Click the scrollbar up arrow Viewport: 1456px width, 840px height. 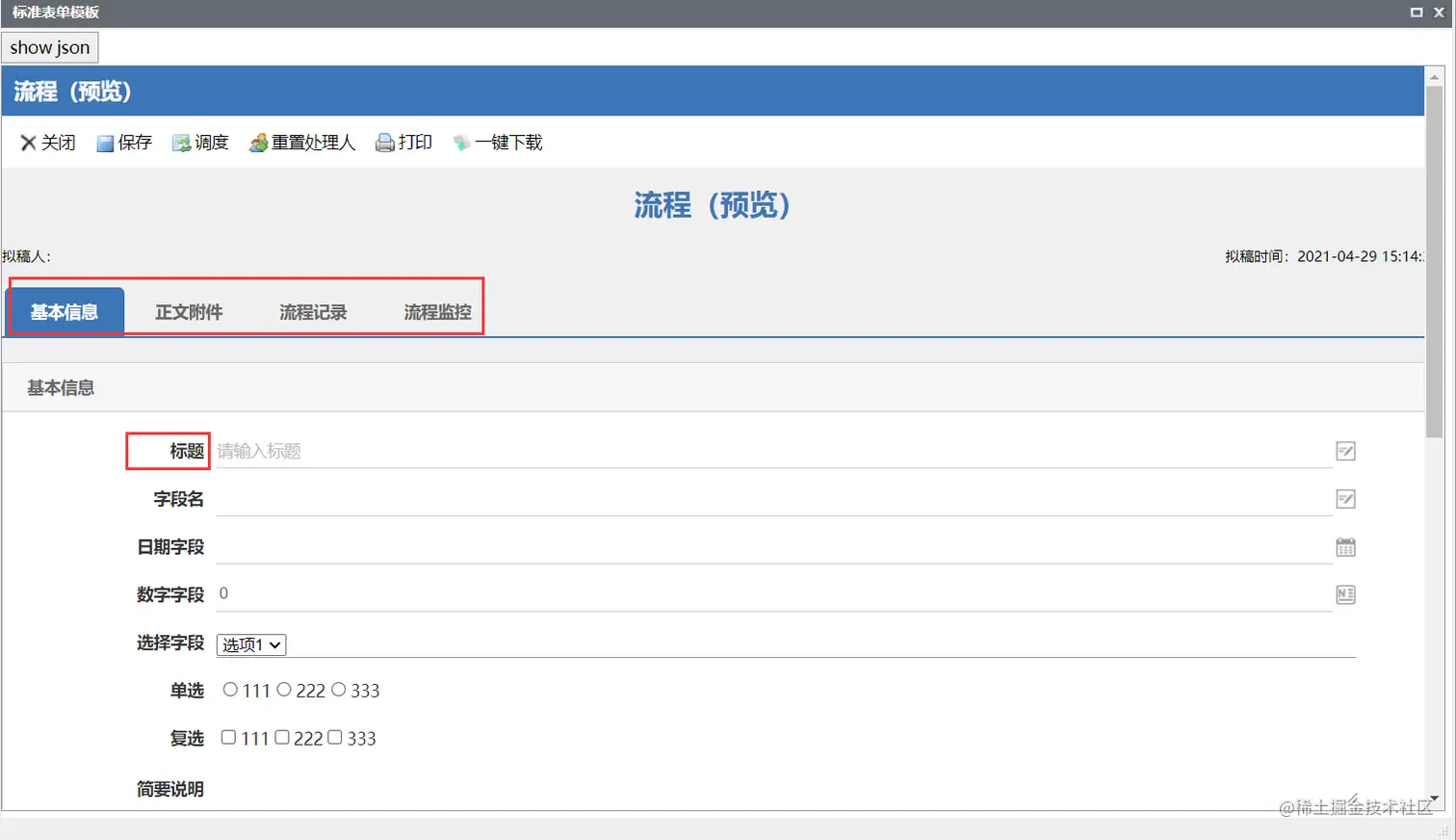(x=1434, y=76)
